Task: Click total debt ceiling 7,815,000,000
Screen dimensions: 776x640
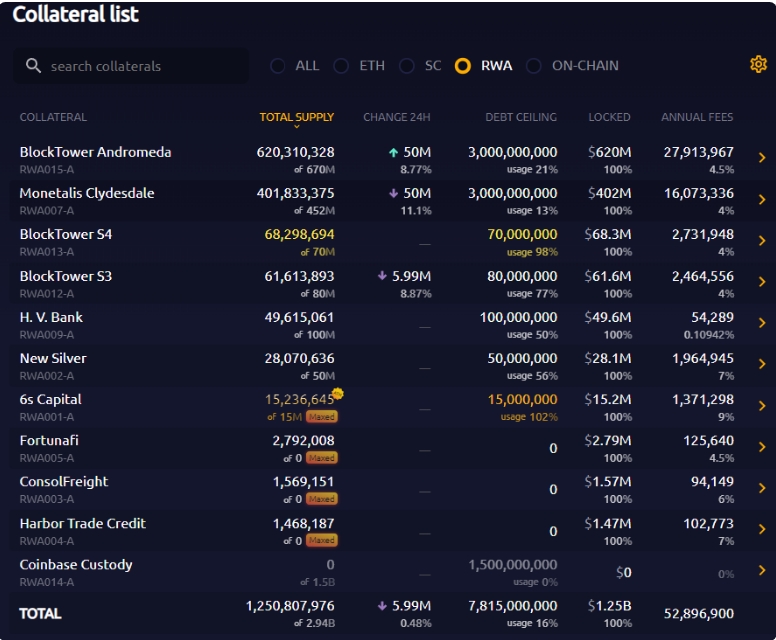Action: click(x=513, y=605)
